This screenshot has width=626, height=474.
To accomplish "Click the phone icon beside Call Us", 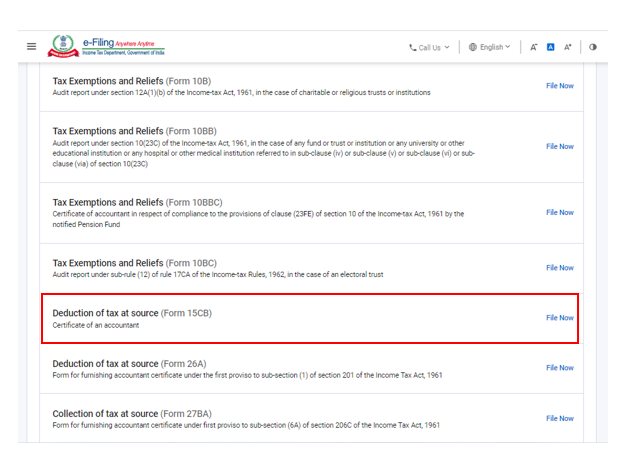I will 412,47.
